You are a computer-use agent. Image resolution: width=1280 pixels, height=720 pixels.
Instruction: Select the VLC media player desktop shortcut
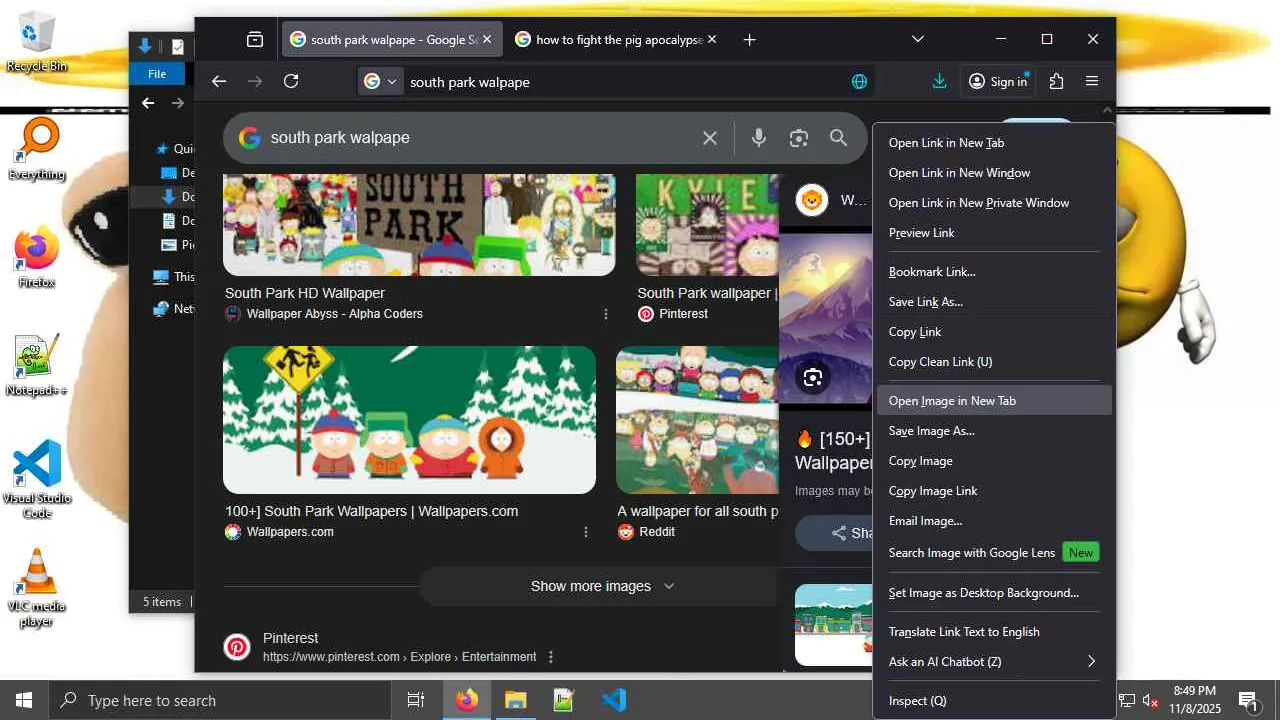pos(37,588)
